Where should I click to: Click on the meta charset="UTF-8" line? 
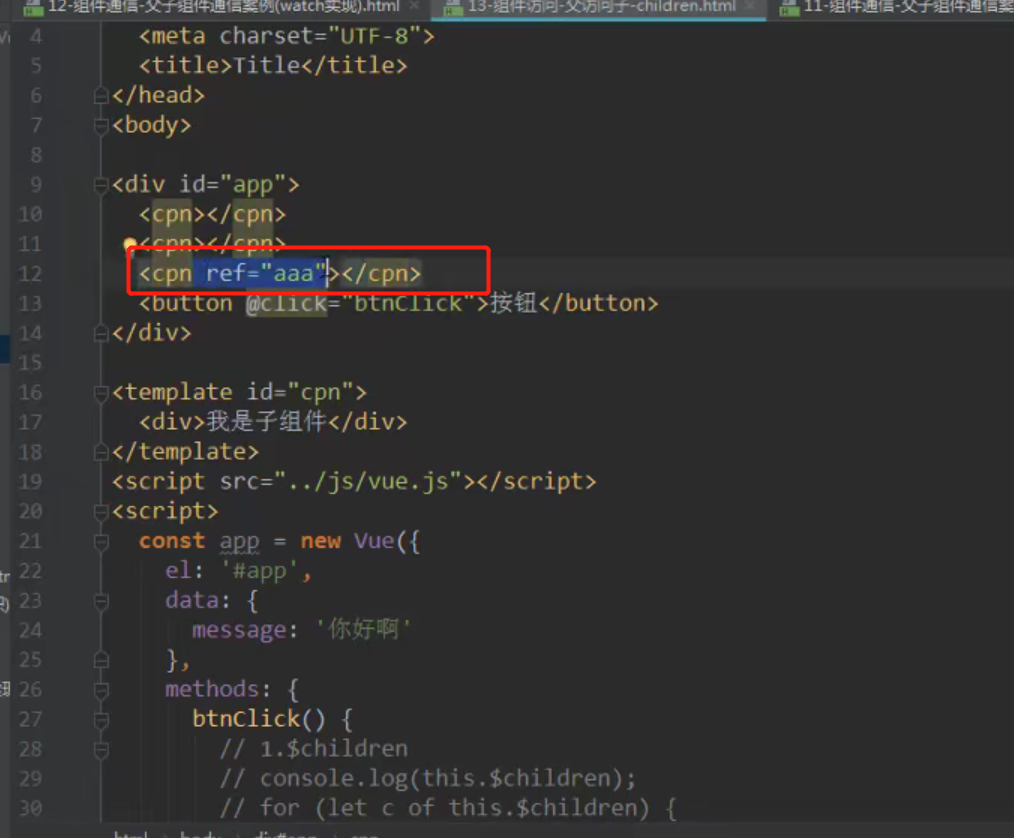point(286,36)
